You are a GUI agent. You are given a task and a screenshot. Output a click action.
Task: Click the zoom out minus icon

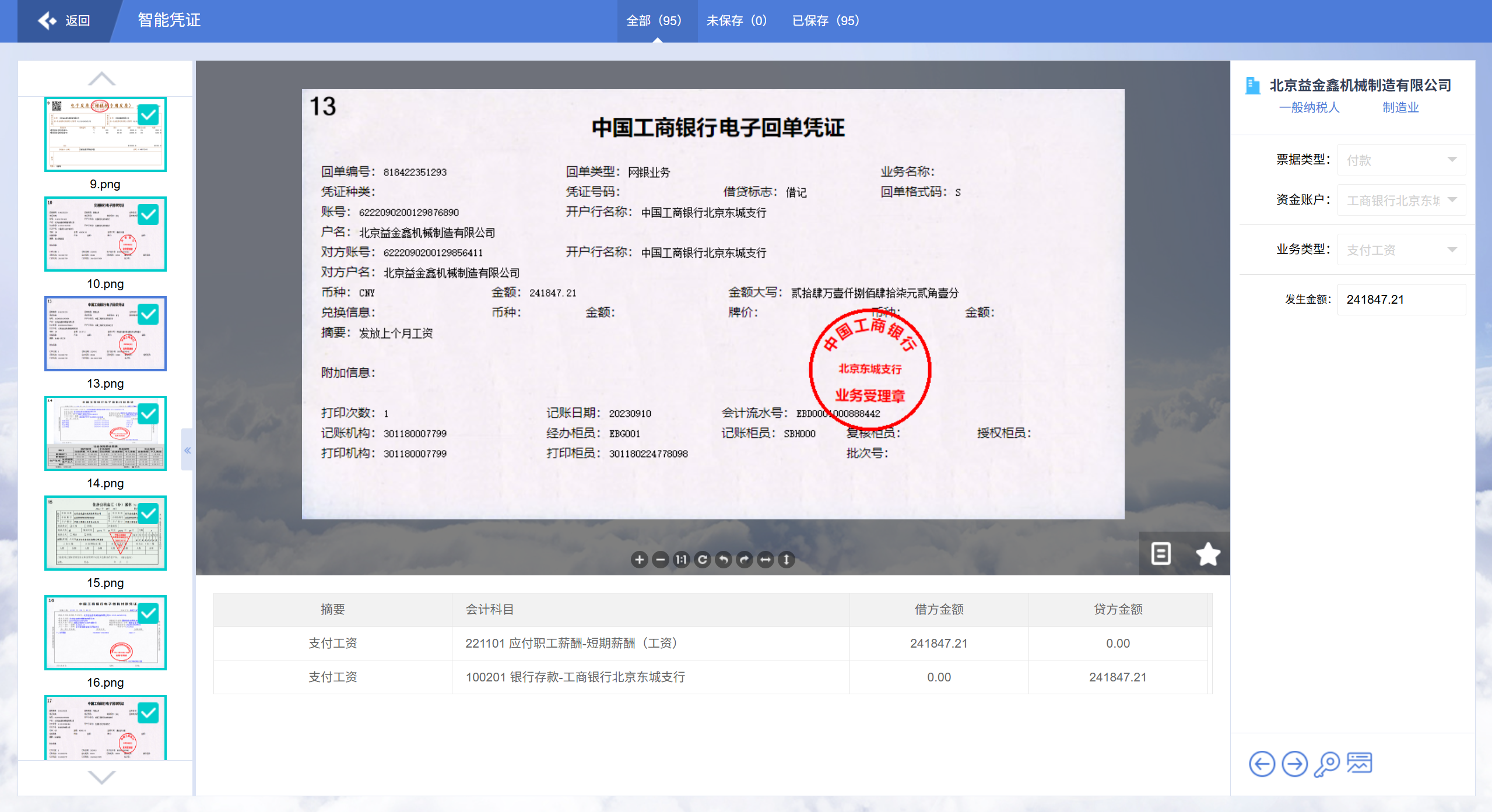pos(660,560)
